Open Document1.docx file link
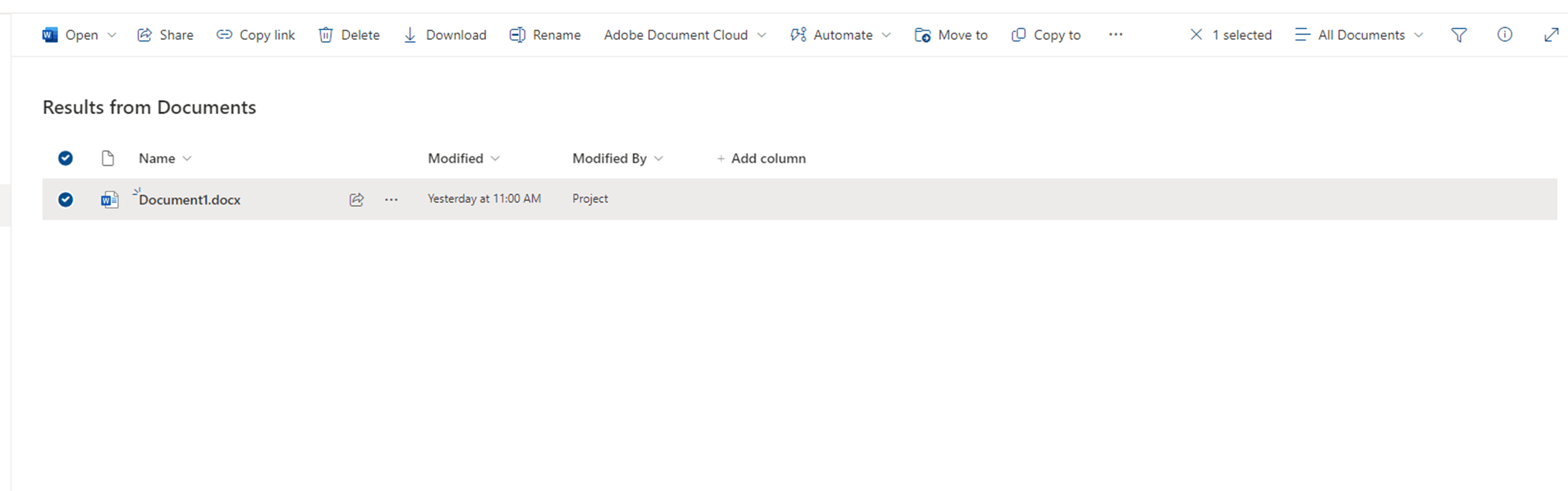1568x491 pixels. pos(189,200)
